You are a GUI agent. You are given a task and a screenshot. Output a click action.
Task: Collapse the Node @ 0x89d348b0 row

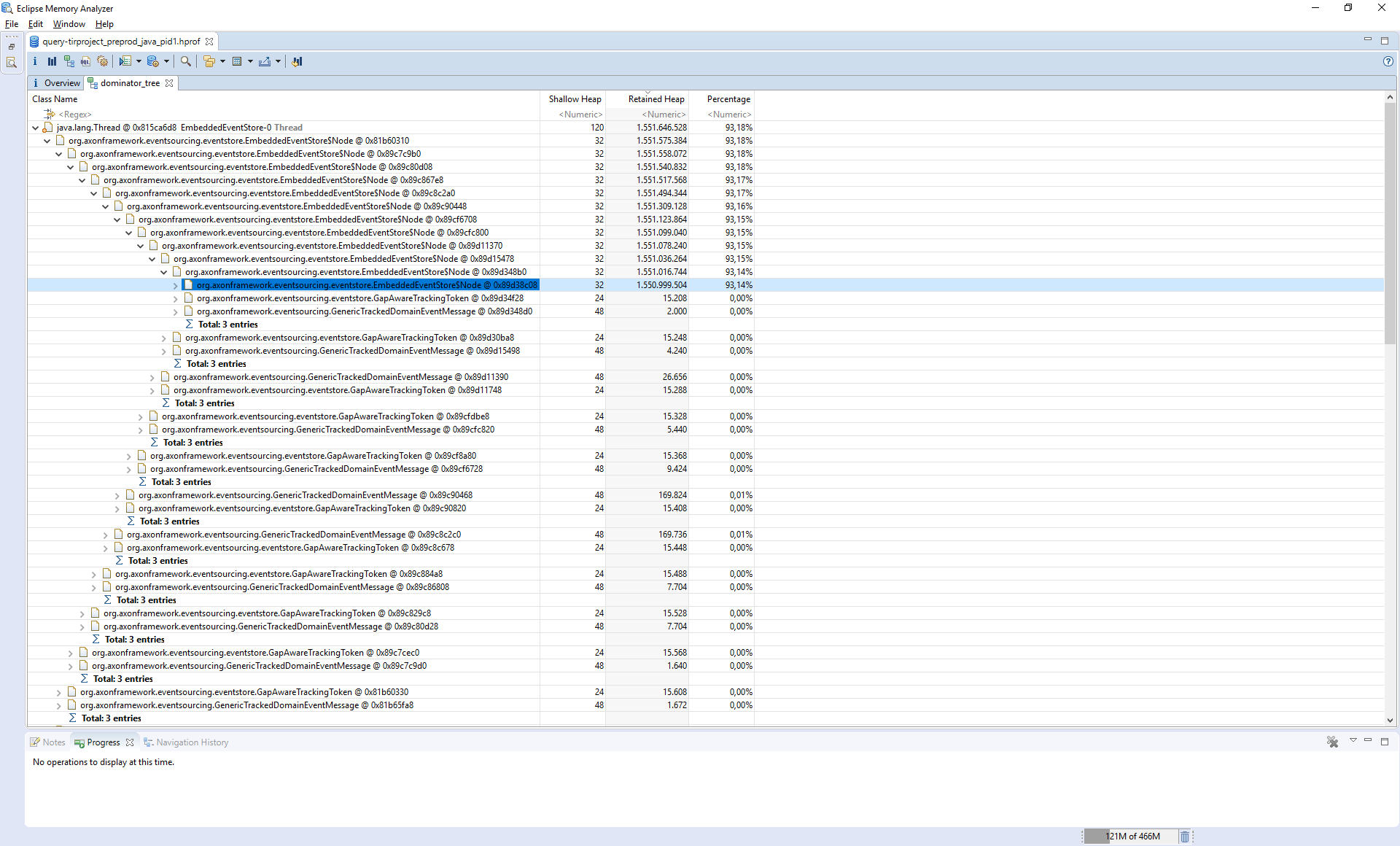163,272
